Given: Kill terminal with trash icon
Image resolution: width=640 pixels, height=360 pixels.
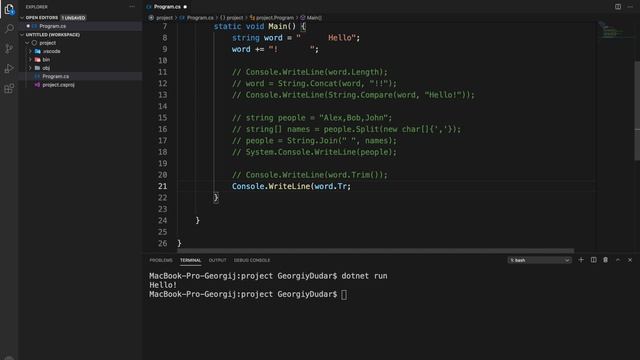Looking at the screenshot, I should (606, 260).
